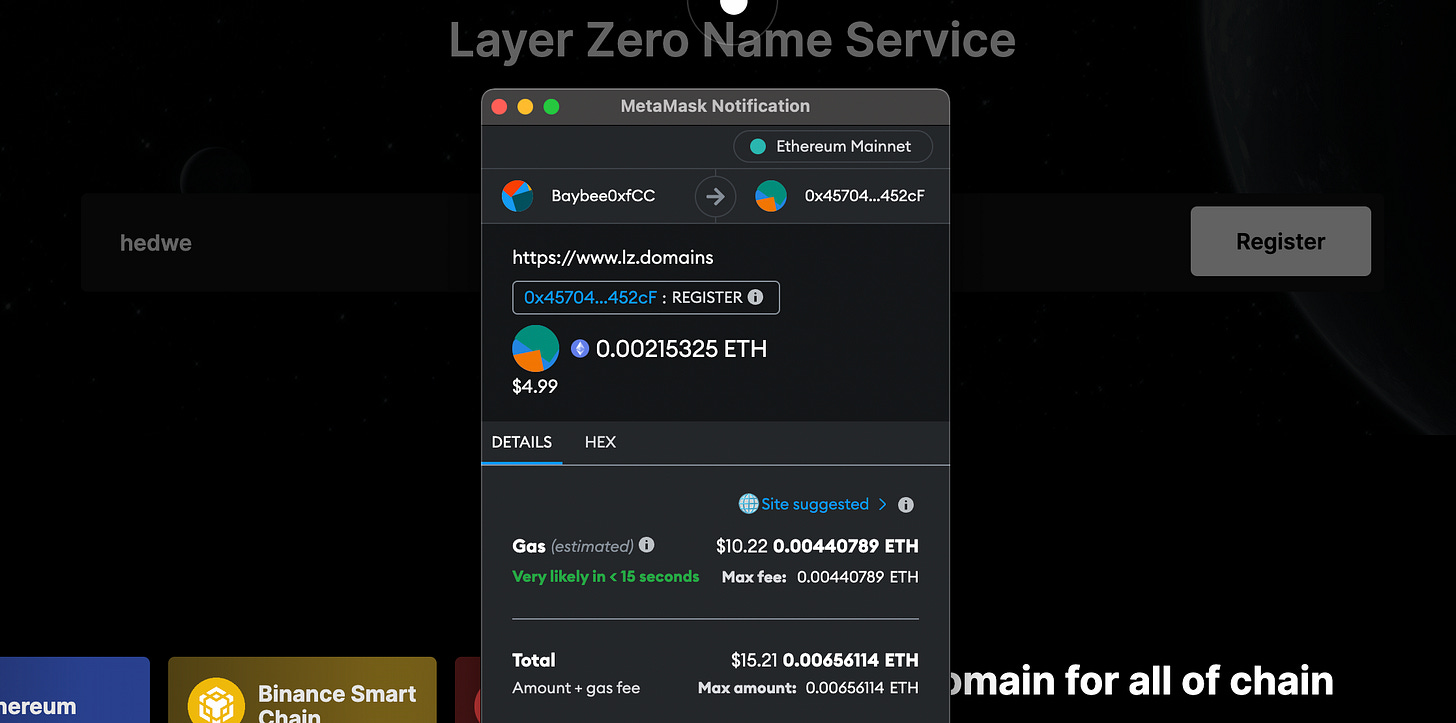
Task: Click the Layer Zero Name Service heading
Action: click(733, 40)
